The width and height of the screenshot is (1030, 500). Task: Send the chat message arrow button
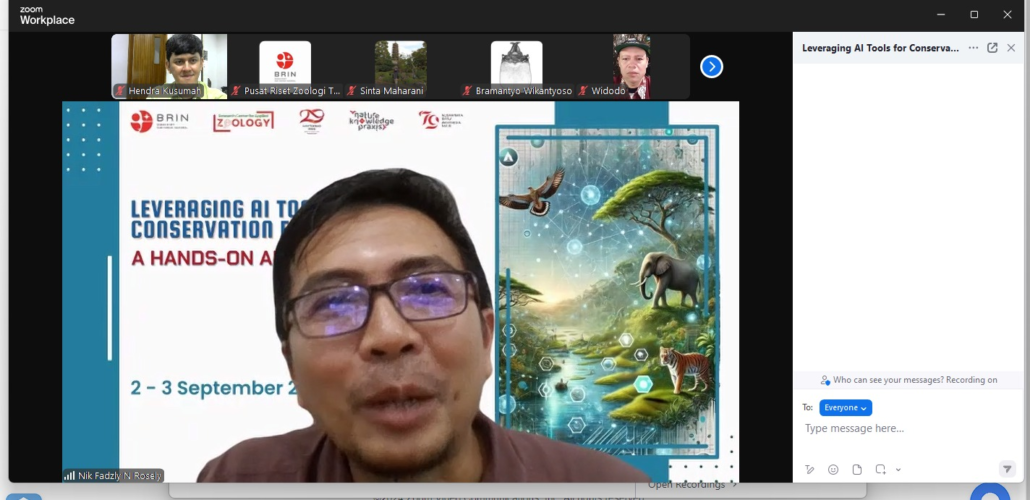click(x=1007, y=469)
